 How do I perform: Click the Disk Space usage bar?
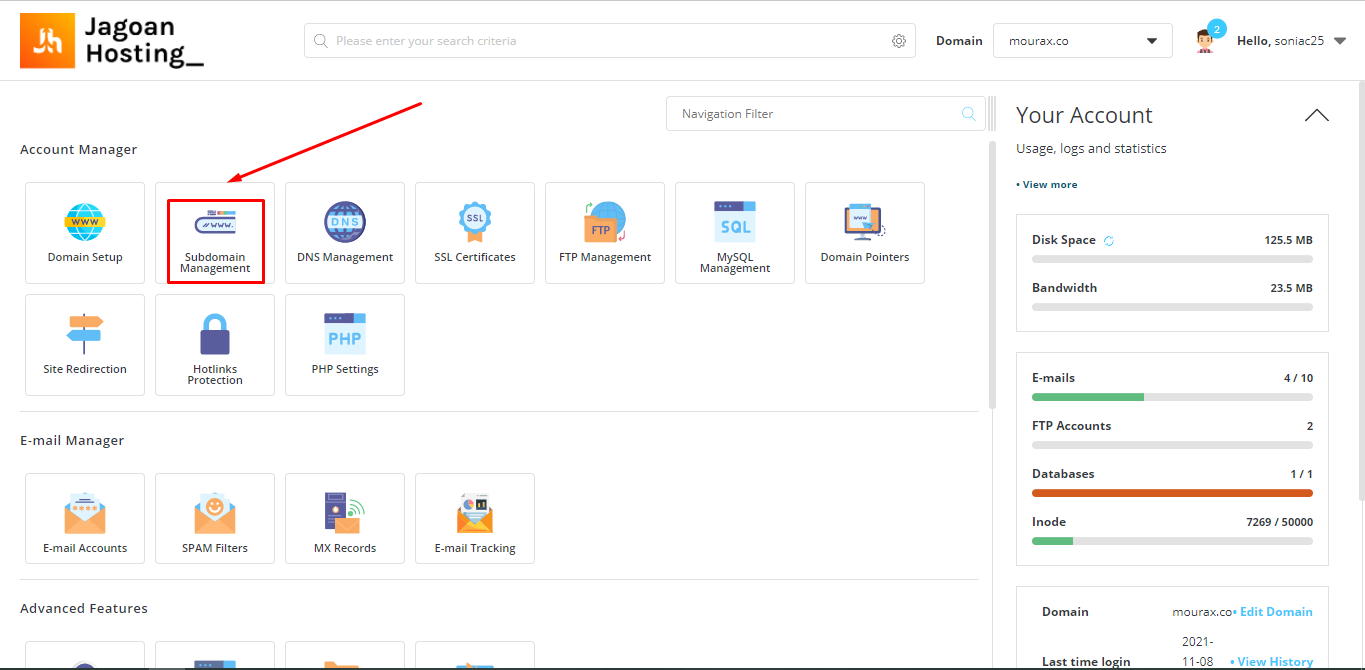[x=1172, y=259]
